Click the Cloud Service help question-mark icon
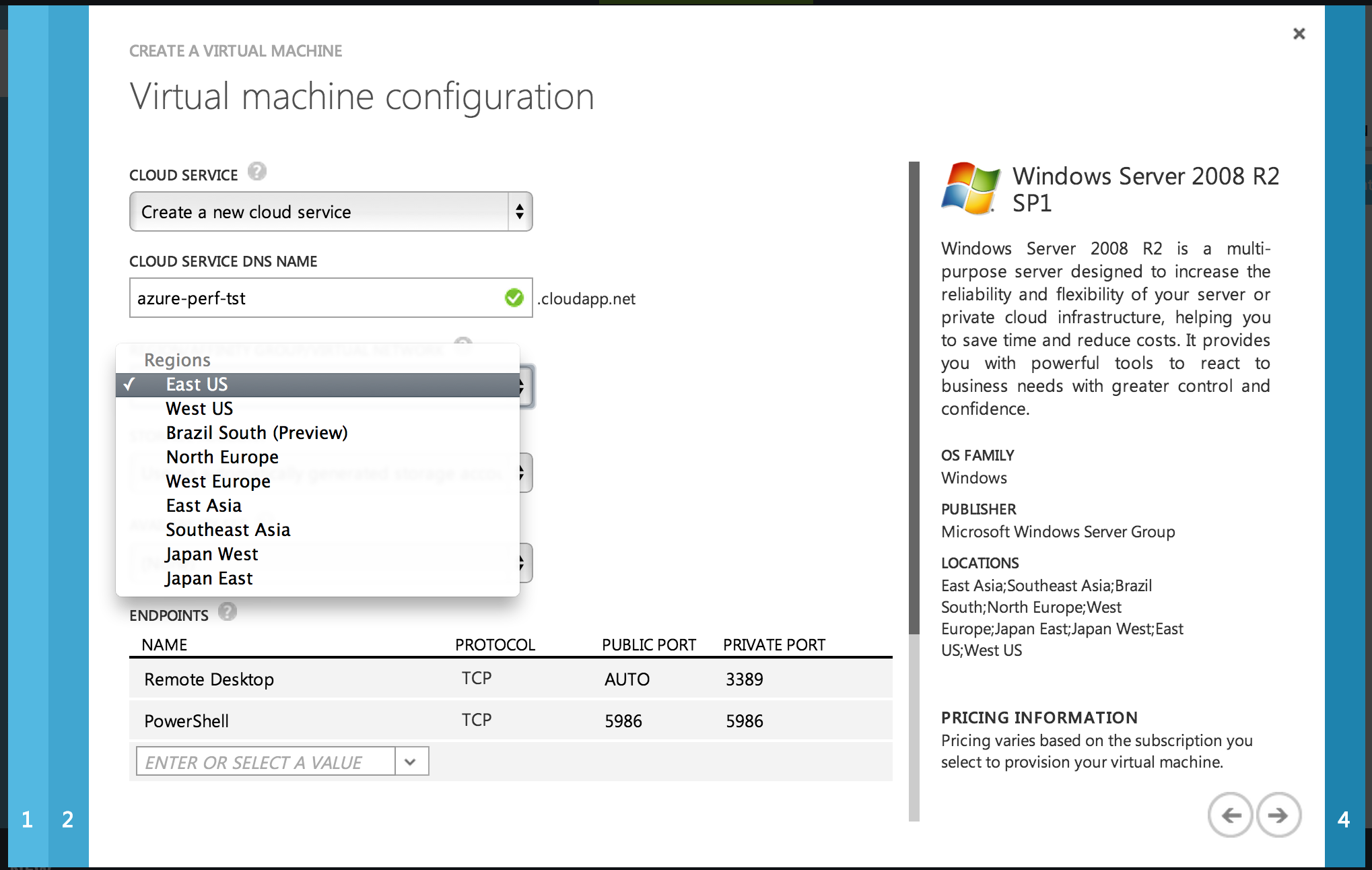Image resolution: width=1372 pixels, height=870 pixels. [x=256, y=172]
